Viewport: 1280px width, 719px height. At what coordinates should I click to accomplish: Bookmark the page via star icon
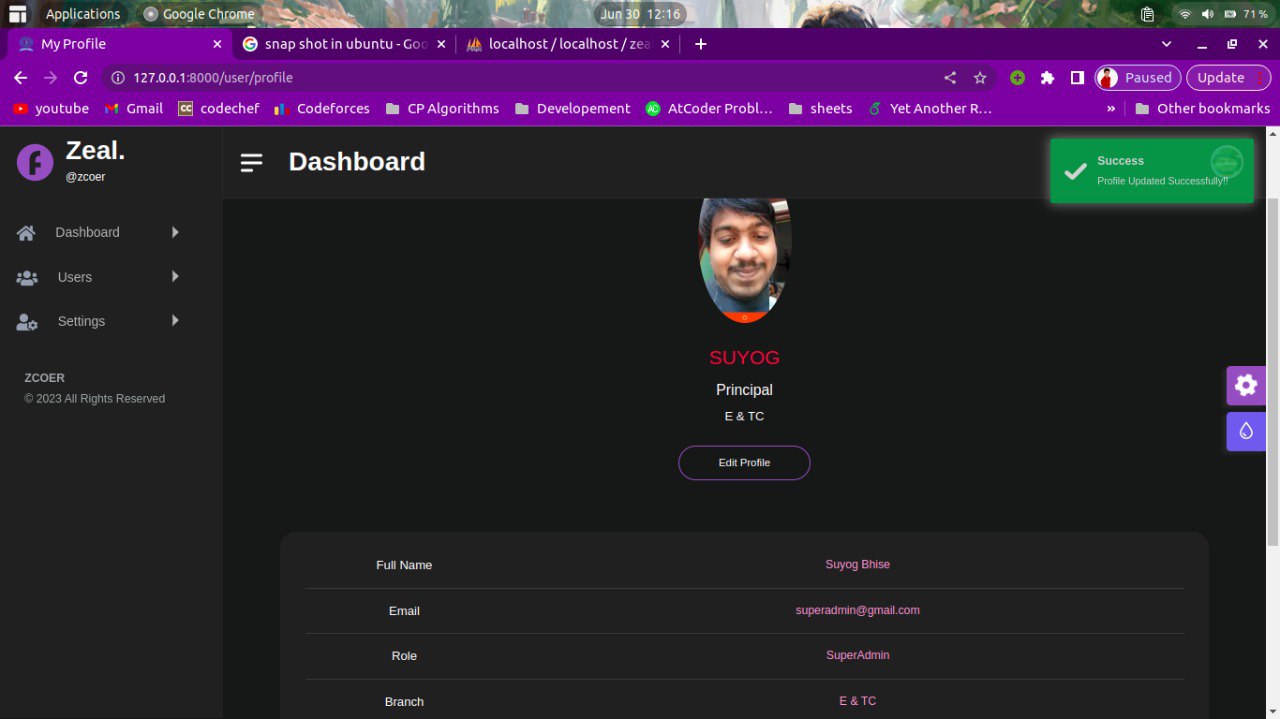[x=980, y=77]
